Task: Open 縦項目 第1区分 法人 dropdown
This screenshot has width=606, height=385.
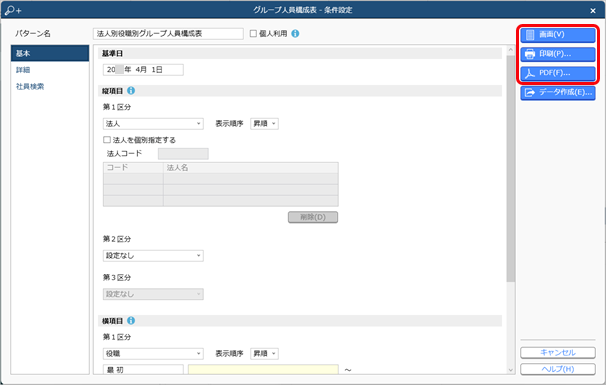Action: 153,124
